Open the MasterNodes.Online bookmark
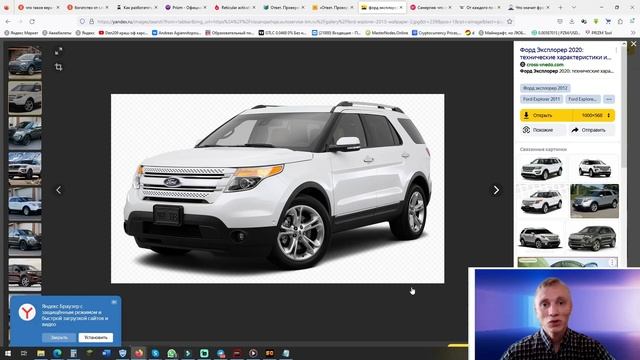The image size is (640, 360). (x=387, y=33)
